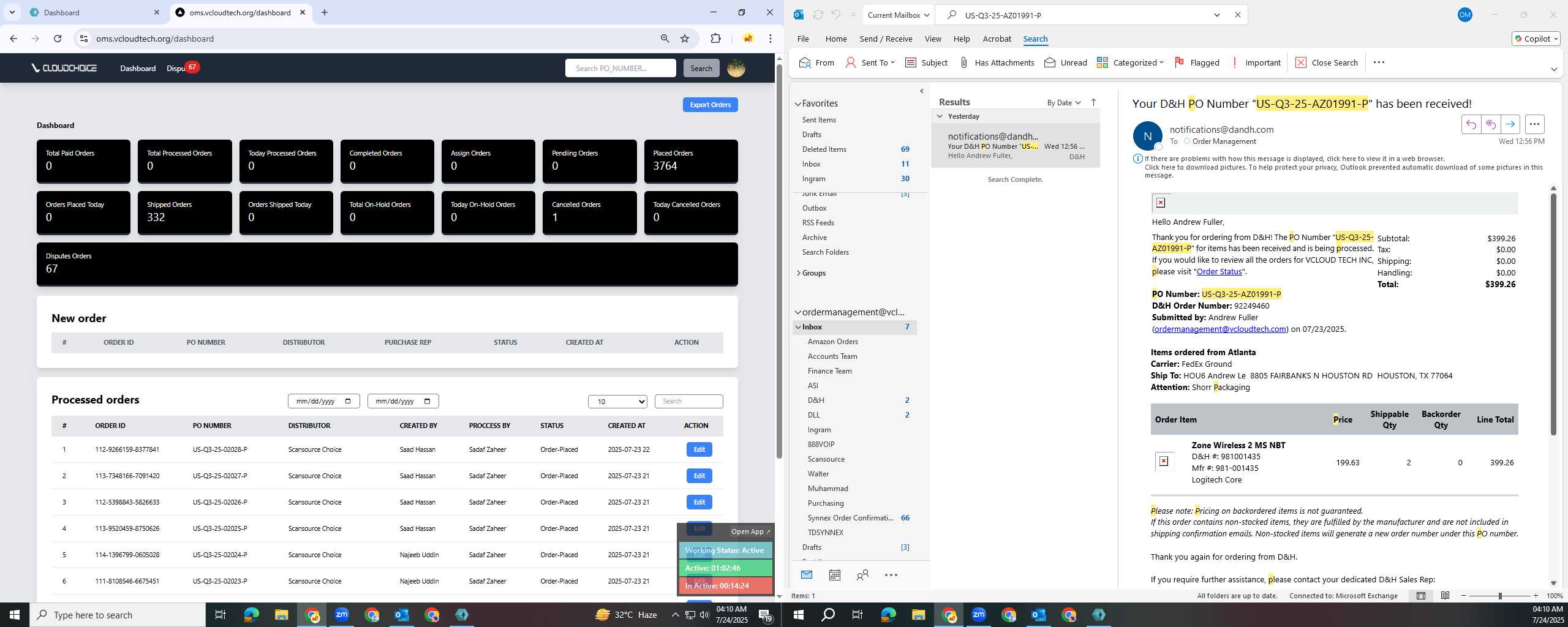Reverse sort order arrow in Results
The height and width of the screenshot is (627, 1568).
coord(1093,102)
